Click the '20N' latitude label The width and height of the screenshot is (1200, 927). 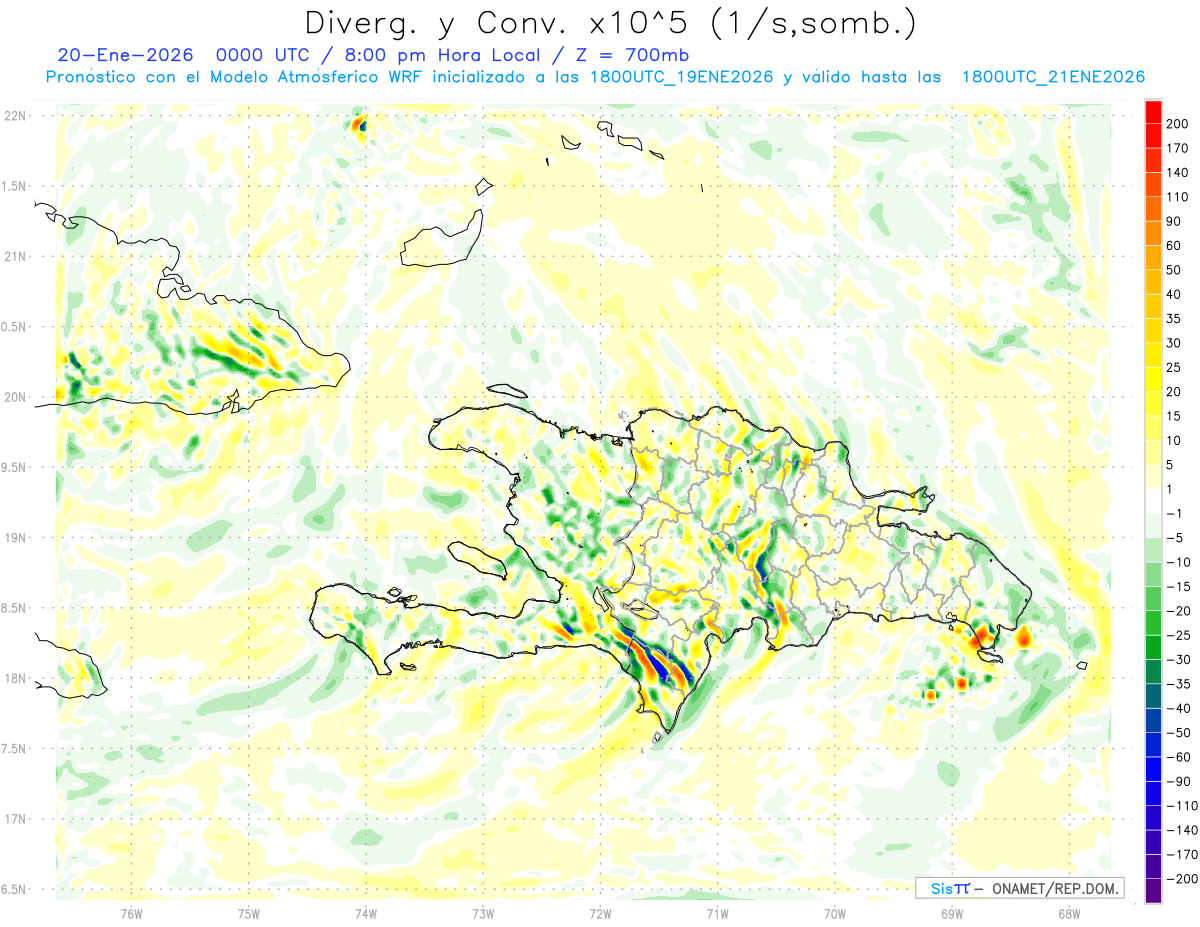[14, 397]
